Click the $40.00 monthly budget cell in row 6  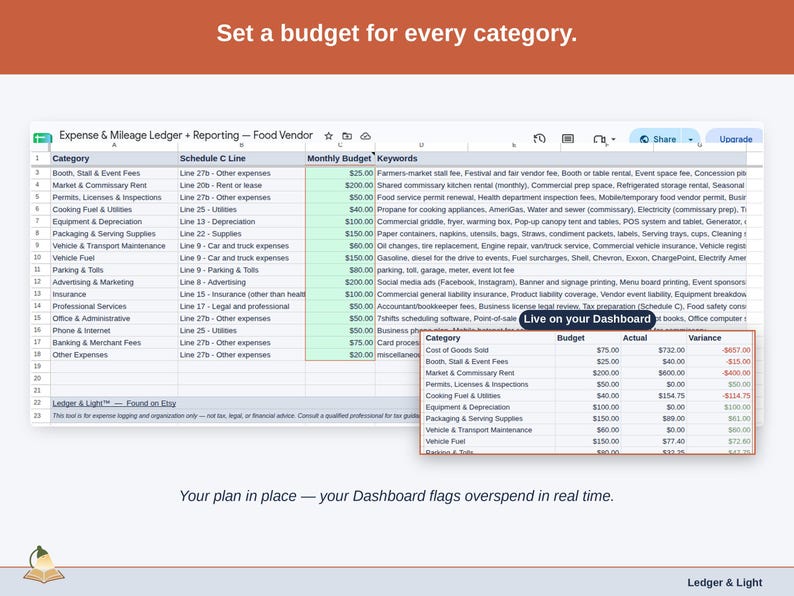pyautogui.click(x=340, y=210)
